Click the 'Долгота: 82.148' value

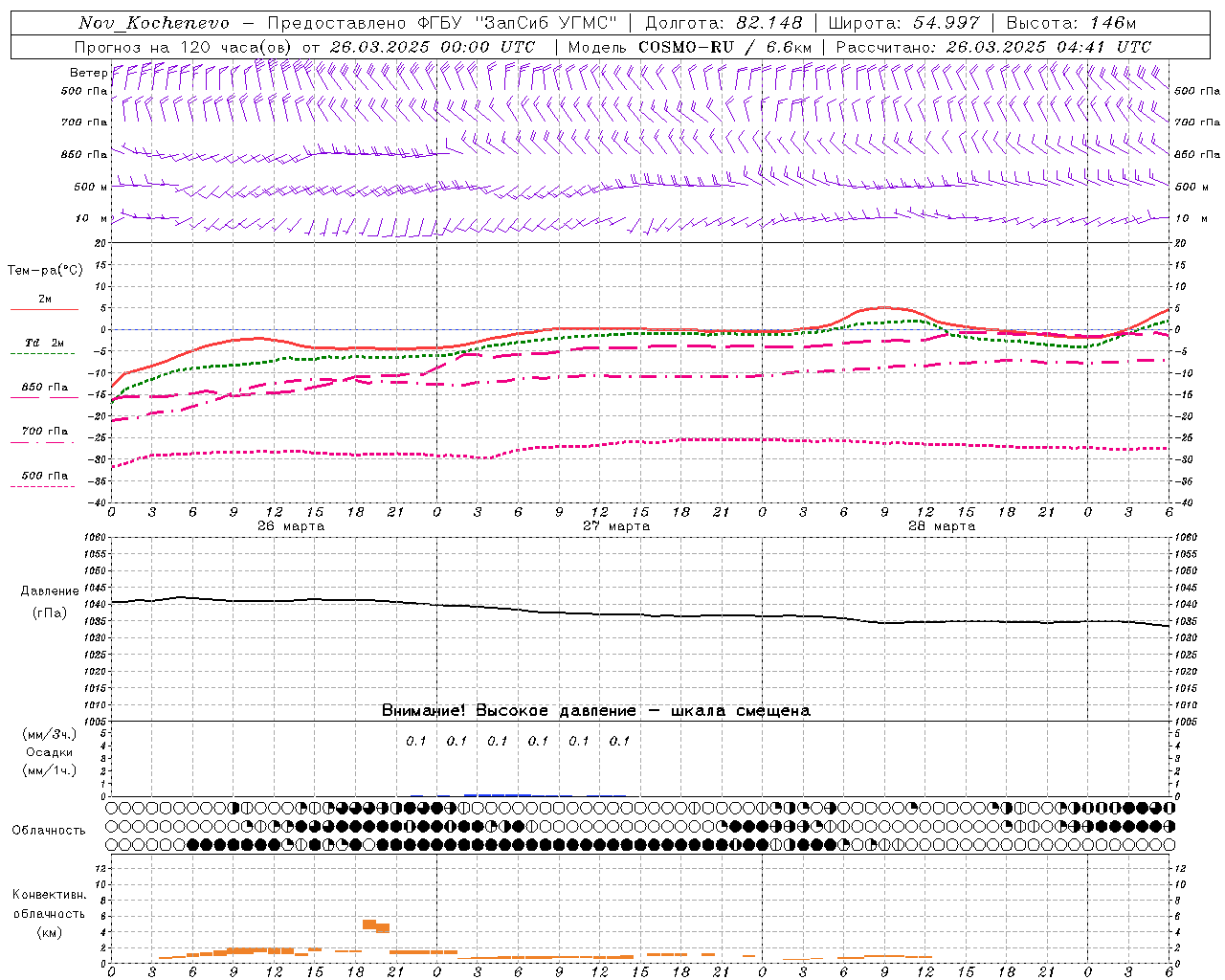pos(724,23)
